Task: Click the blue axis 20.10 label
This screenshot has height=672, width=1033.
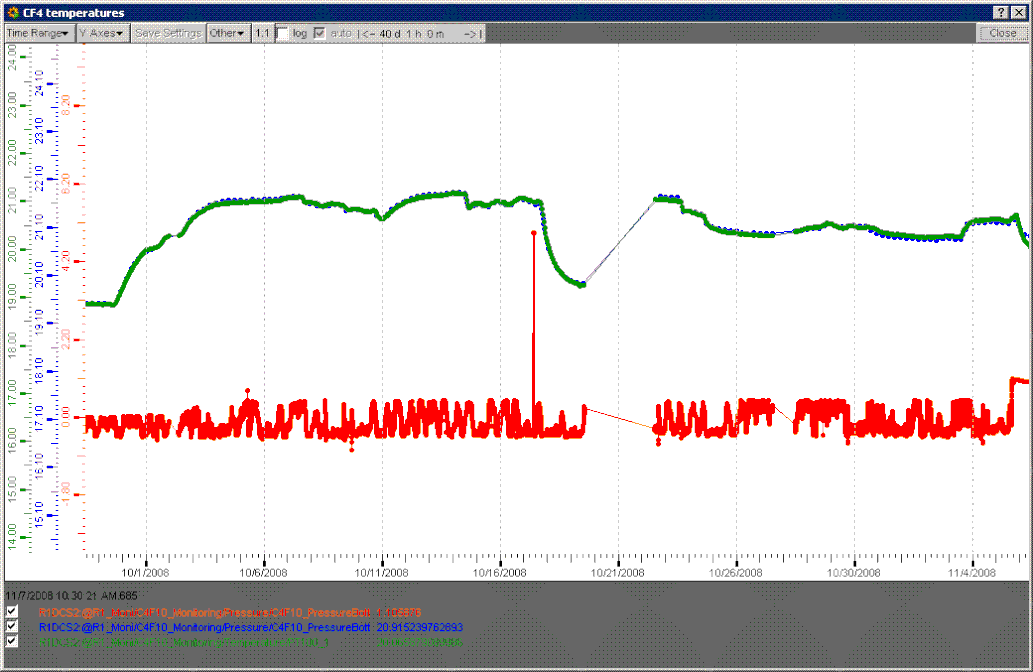Action: point(40,275)
